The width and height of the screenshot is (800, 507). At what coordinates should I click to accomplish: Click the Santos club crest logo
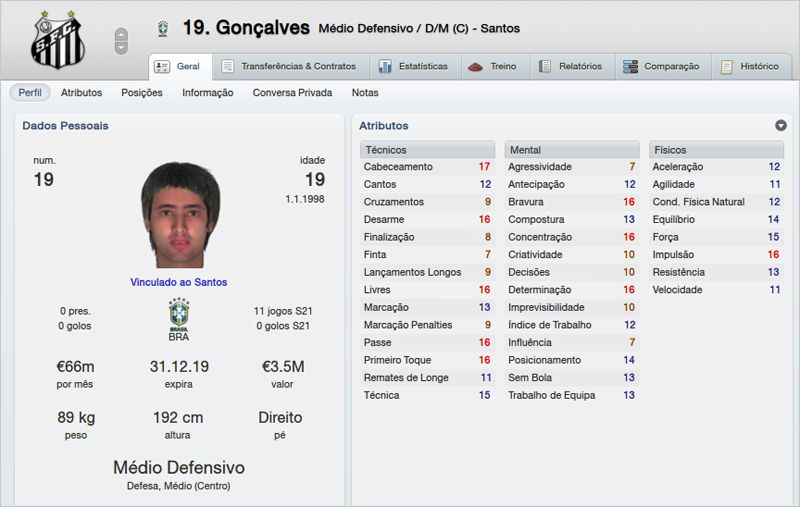pos(58,39)
